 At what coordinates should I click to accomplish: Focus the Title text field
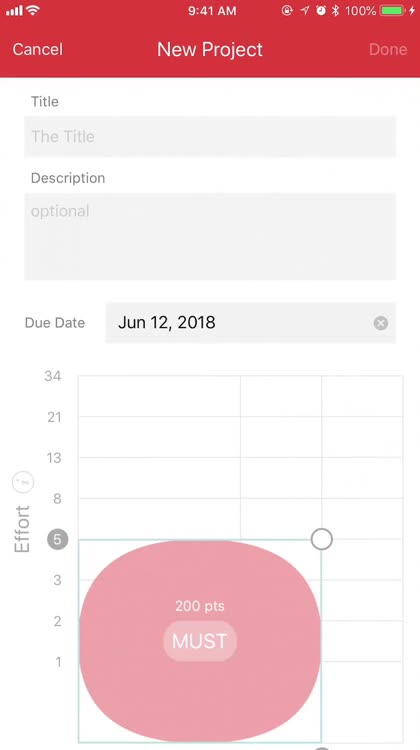pyautogui.click(x=210, y=137)
